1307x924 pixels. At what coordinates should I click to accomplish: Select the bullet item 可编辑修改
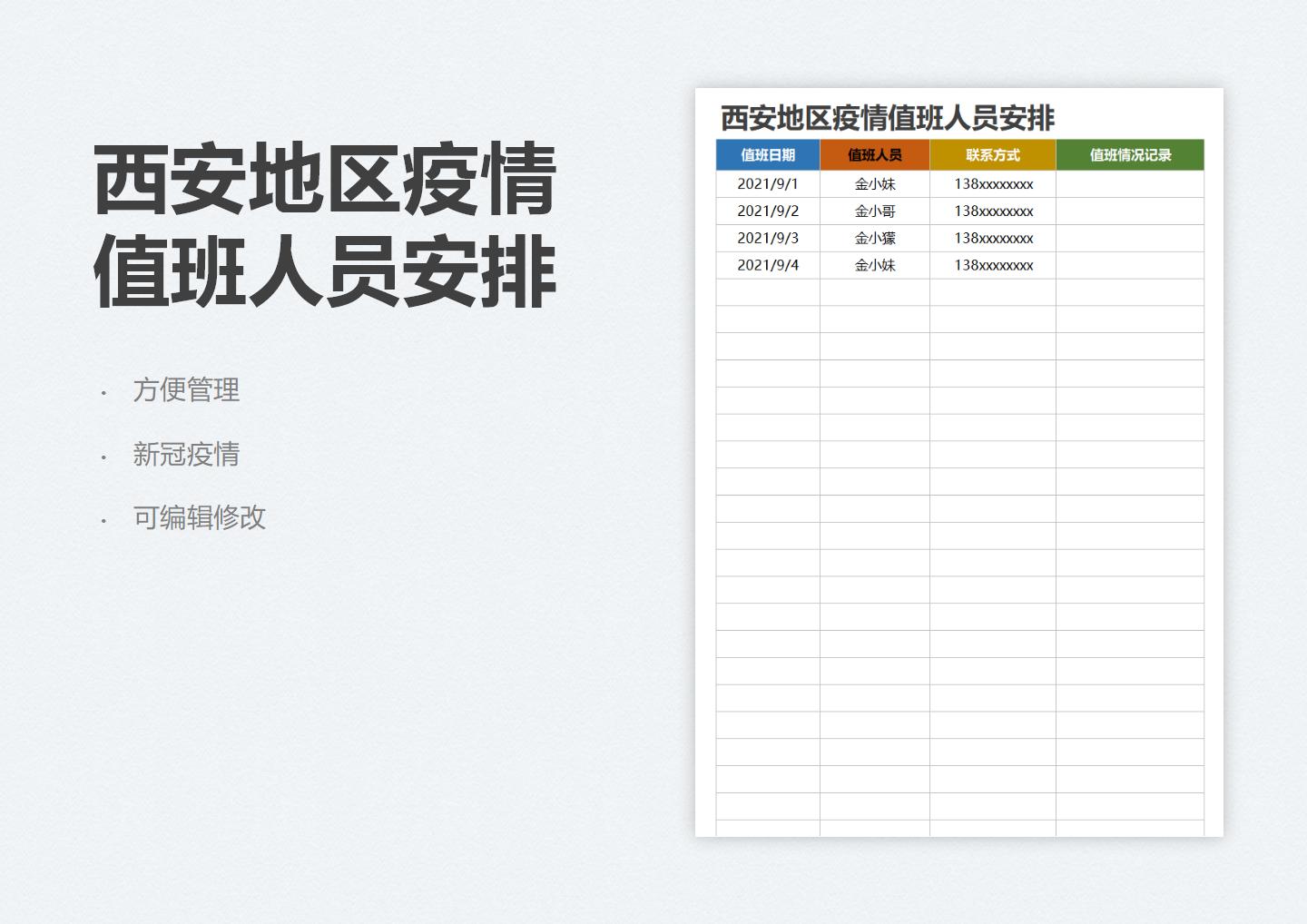201,518
